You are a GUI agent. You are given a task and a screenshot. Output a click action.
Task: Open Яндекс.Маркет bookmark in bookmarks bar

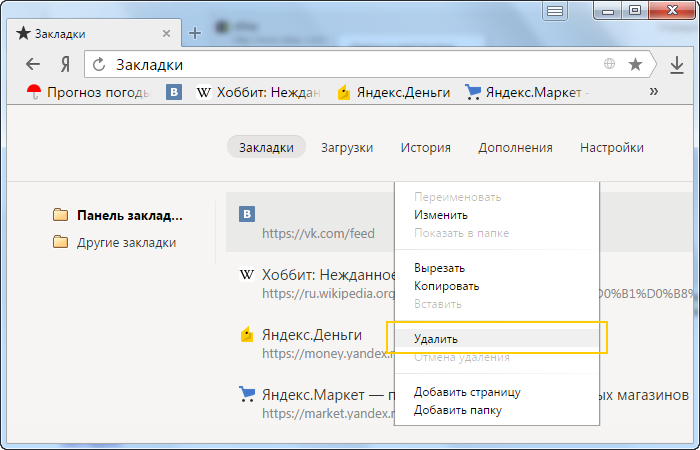pyautogui.click(x=527, y=92)
